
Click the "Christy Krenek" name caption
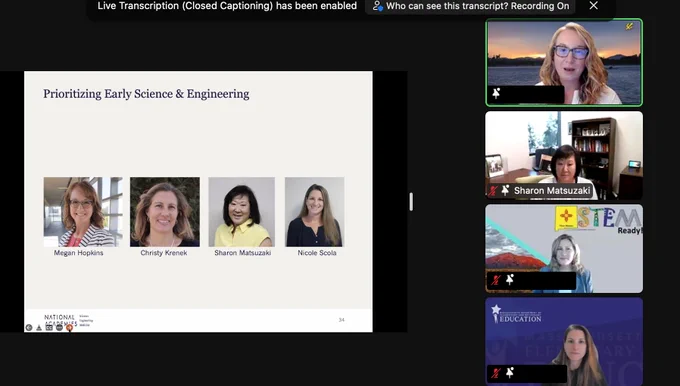[x=163, y=253]
